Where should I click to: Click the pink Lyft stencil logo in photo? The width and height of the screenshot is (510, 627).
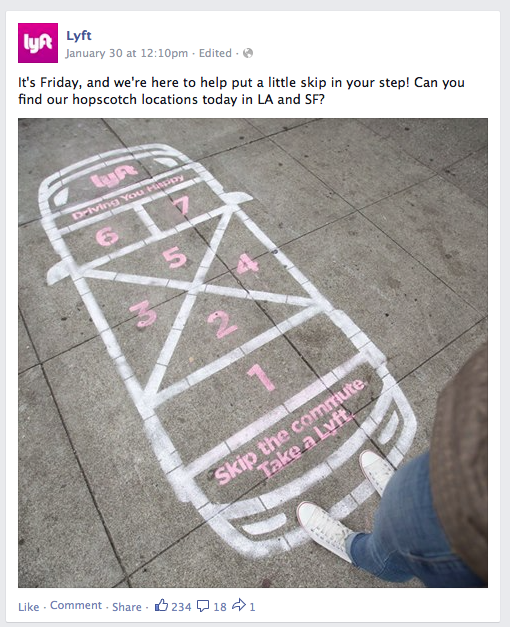point(114,175)
